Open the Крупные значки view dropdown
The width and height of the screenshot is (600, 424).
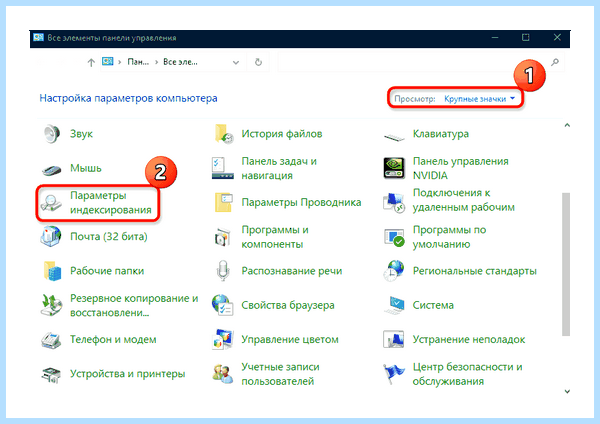479,99
